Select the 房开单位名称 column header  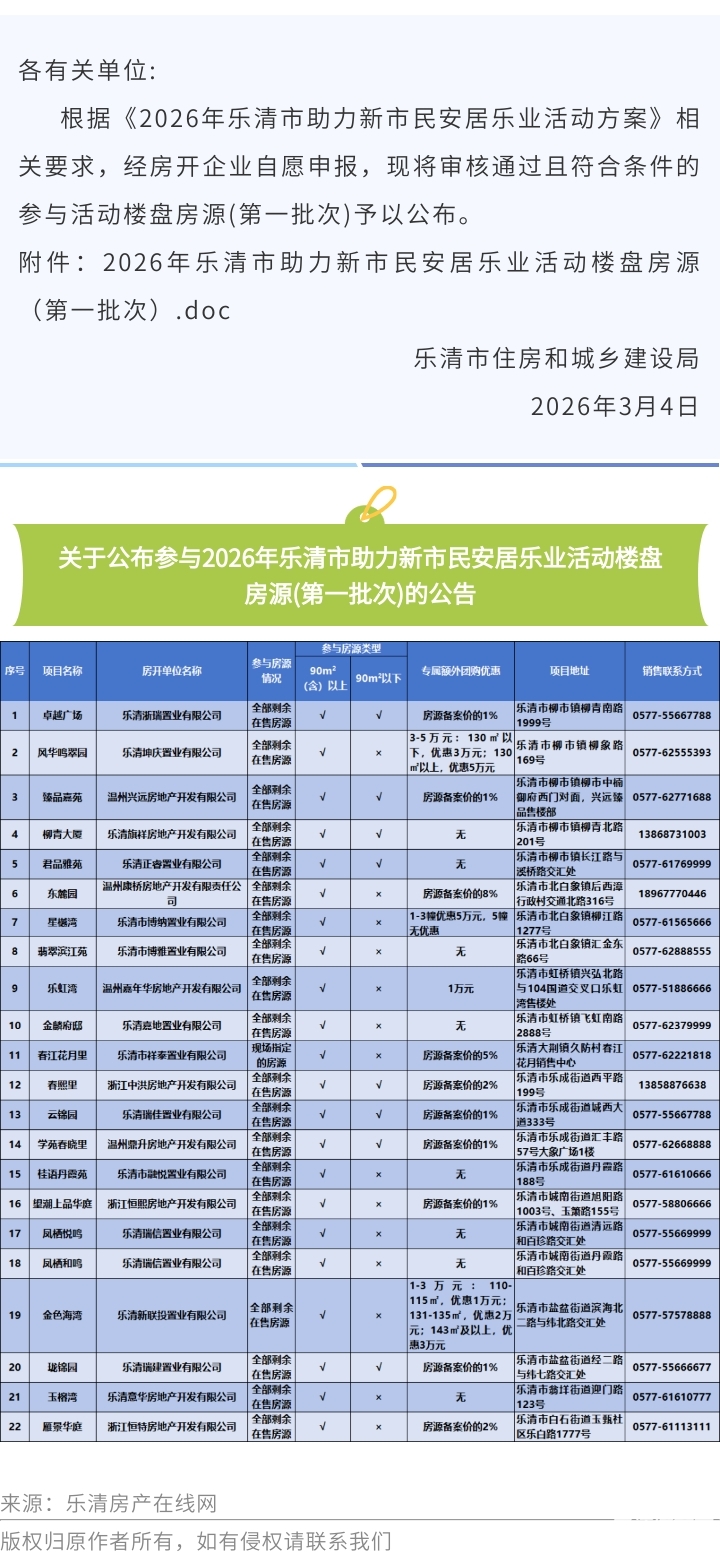[x=172, y=670]
